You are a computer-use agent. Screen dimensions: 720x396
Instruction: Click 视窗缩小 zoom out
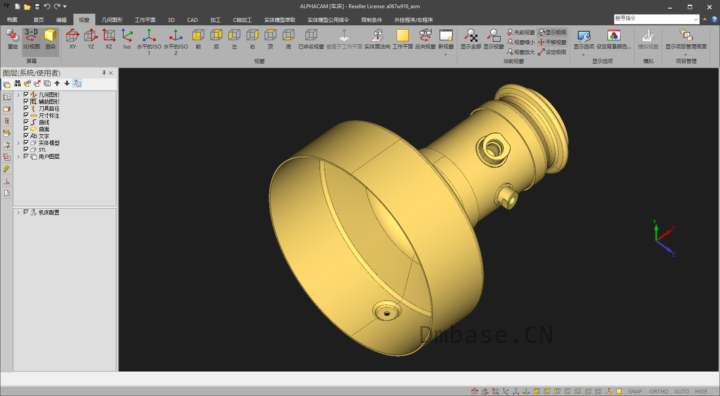521,42
